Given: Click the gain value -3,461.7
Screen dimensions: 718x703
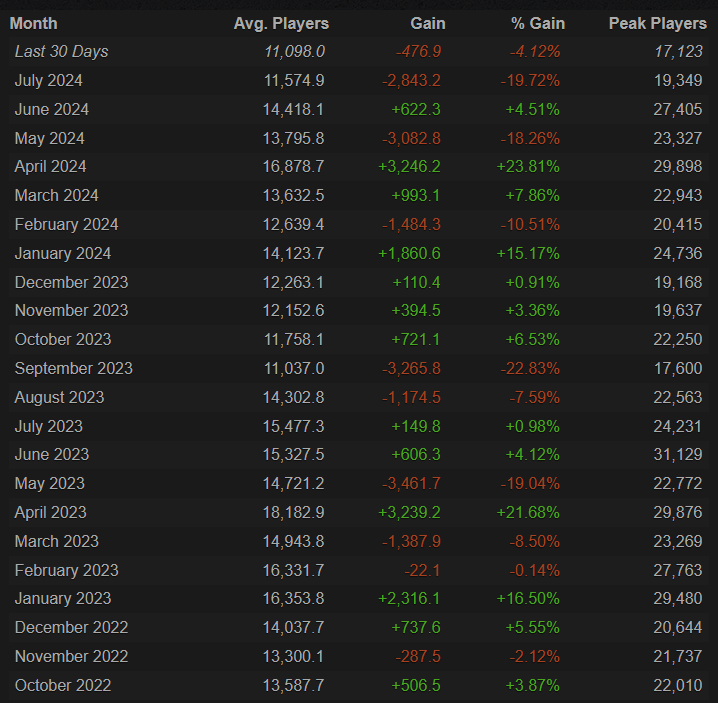Looking at the screenshot, I should pos(411,483).
